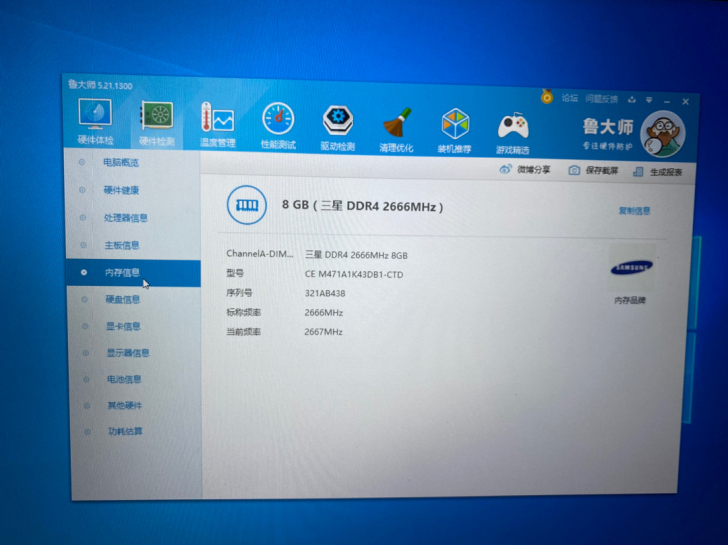Viewport: 728px width, 545px height.
Task: Click 生成报表 generate report button
Action: (x=658, y=172)
